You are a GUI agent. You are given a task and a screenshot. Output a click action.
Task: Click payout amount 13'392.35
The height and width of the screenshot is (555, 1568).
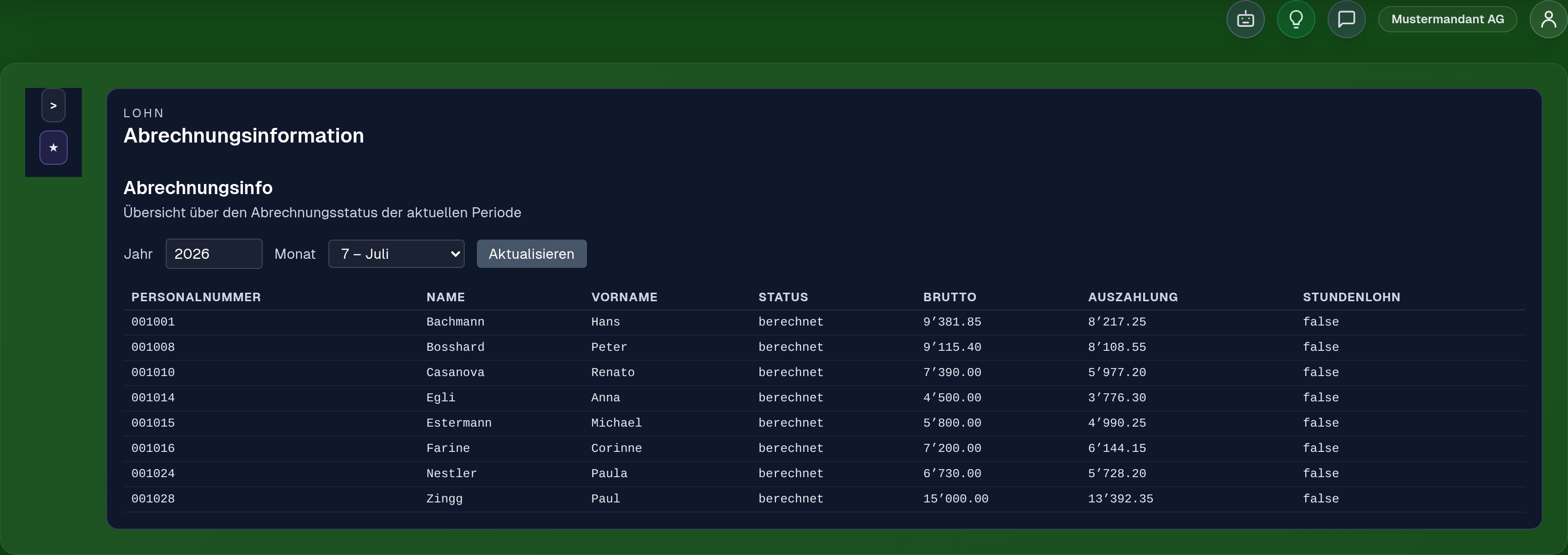click(1120, 499)
